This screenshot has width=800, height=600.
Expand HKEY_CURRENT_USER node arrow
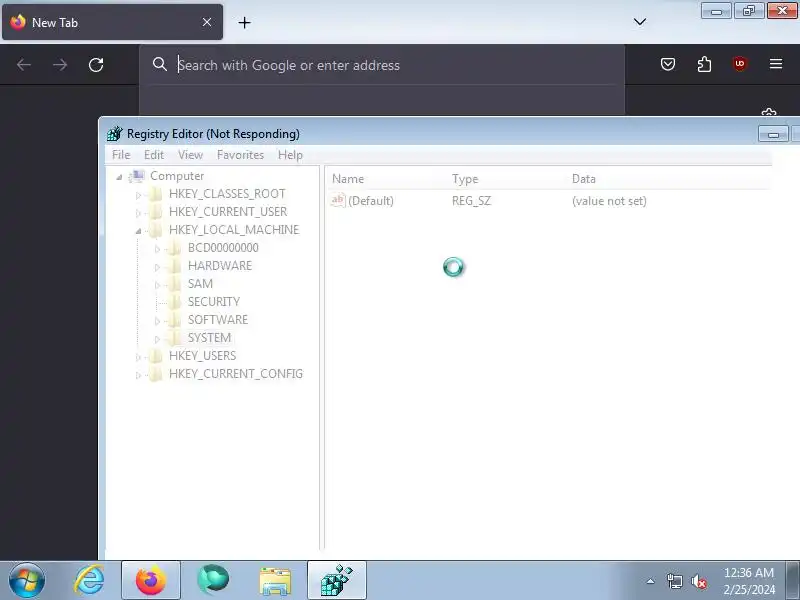138,213
